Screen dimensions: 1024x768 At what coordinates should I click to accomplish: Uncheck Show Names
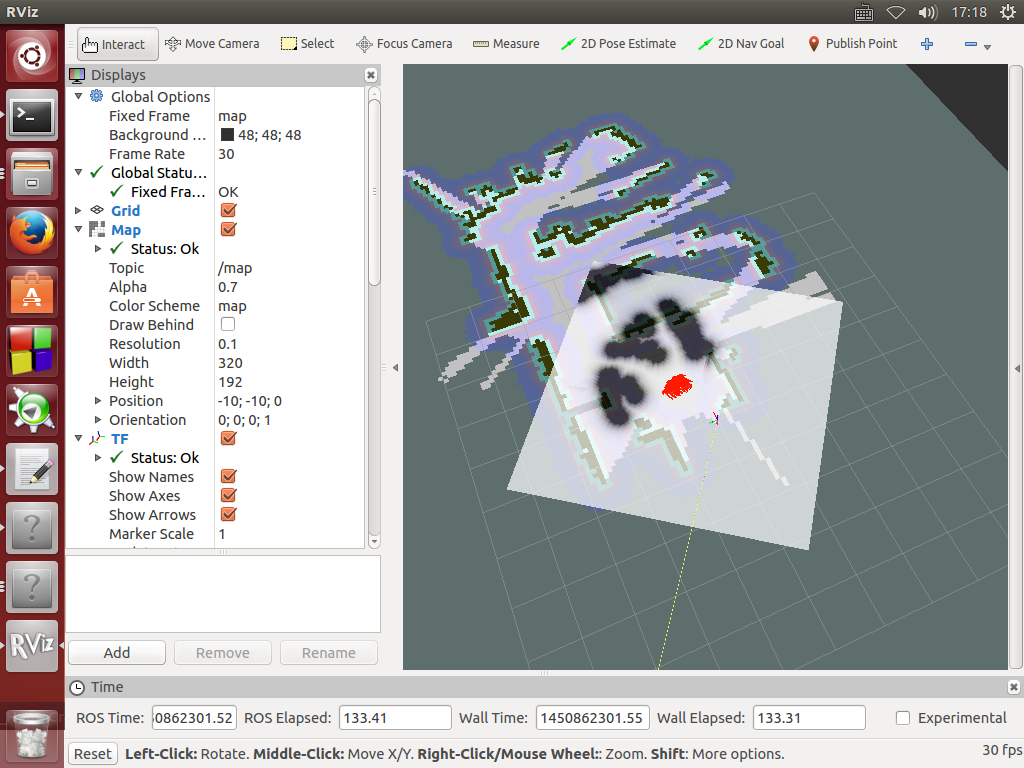click(229, 476)
